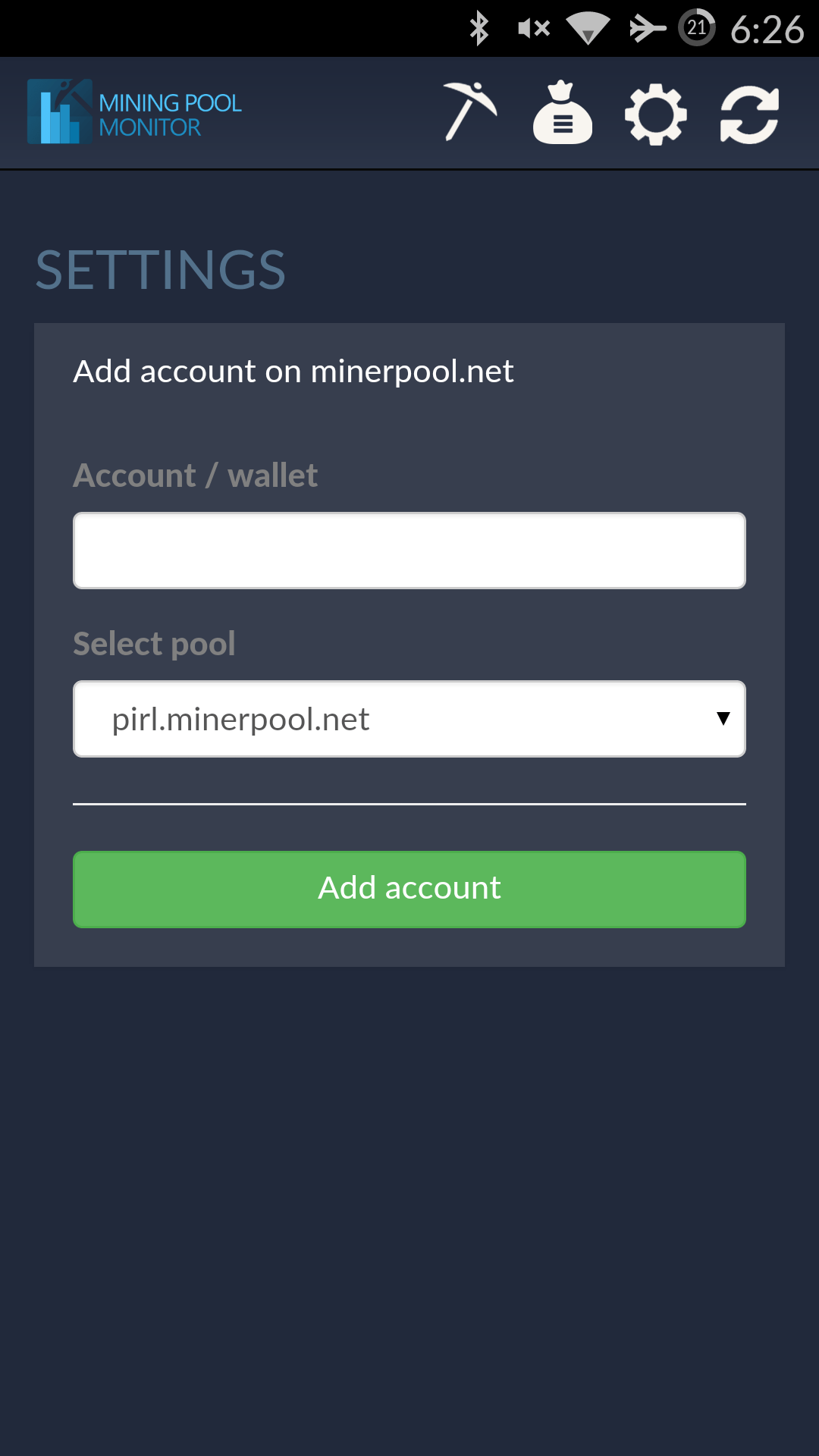Screen dimensions: 819x1456
Task: Tap the muted volume status icon
Action: (x=534, y=29)
